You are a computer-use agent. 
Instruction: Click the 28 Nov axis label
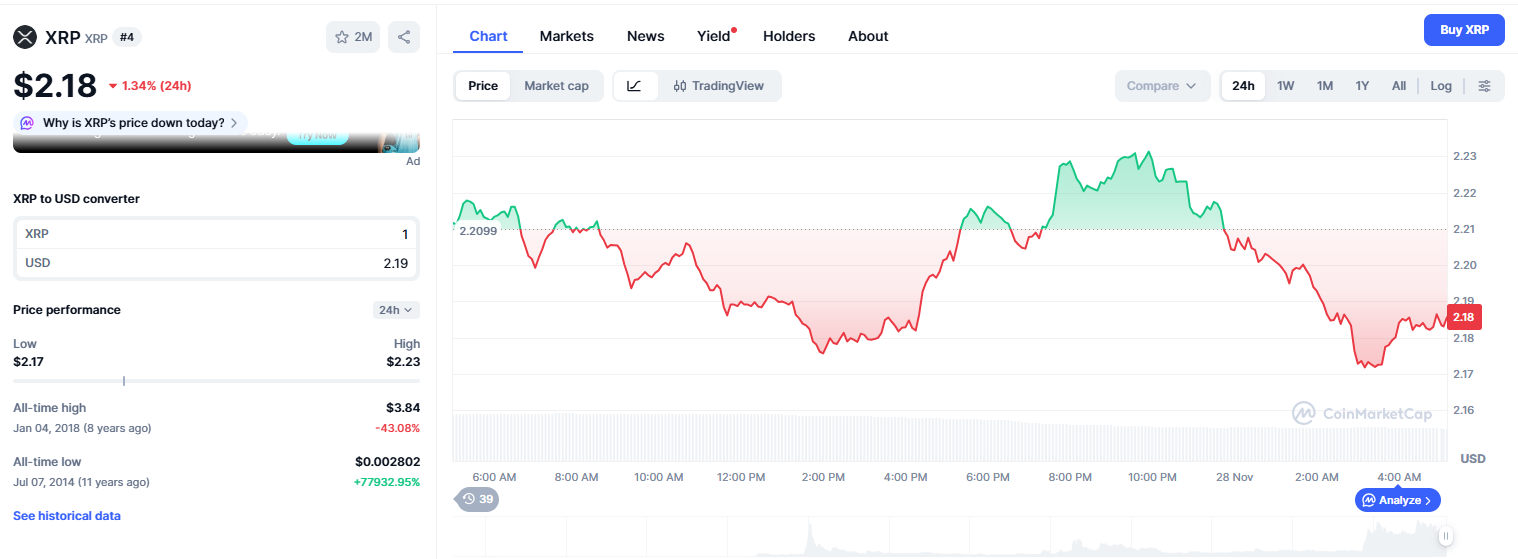(x=1234, y=477)
